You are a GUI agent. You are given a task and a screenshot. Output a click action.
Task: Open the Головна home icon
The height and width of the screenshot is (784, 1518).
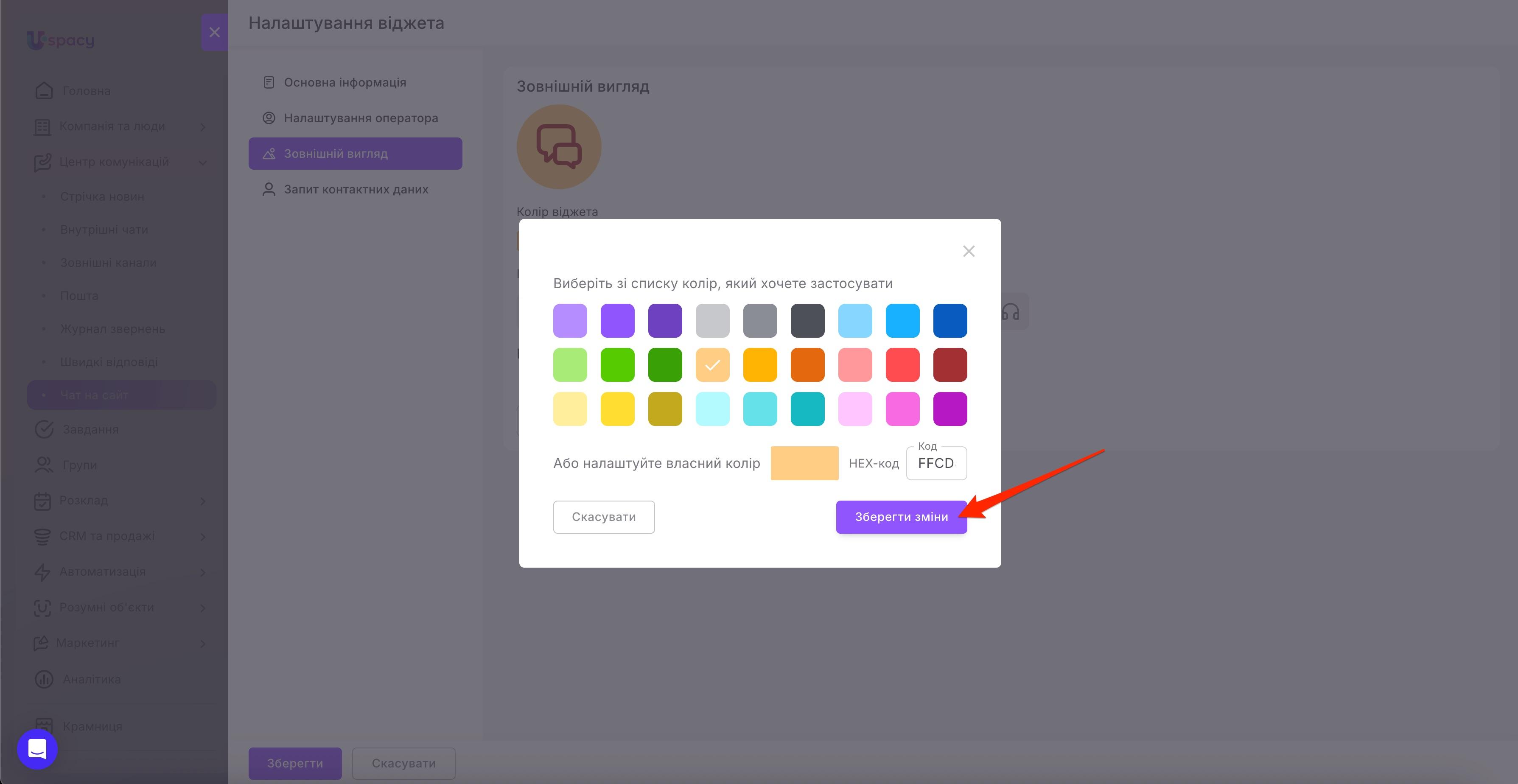pos(44,91)
